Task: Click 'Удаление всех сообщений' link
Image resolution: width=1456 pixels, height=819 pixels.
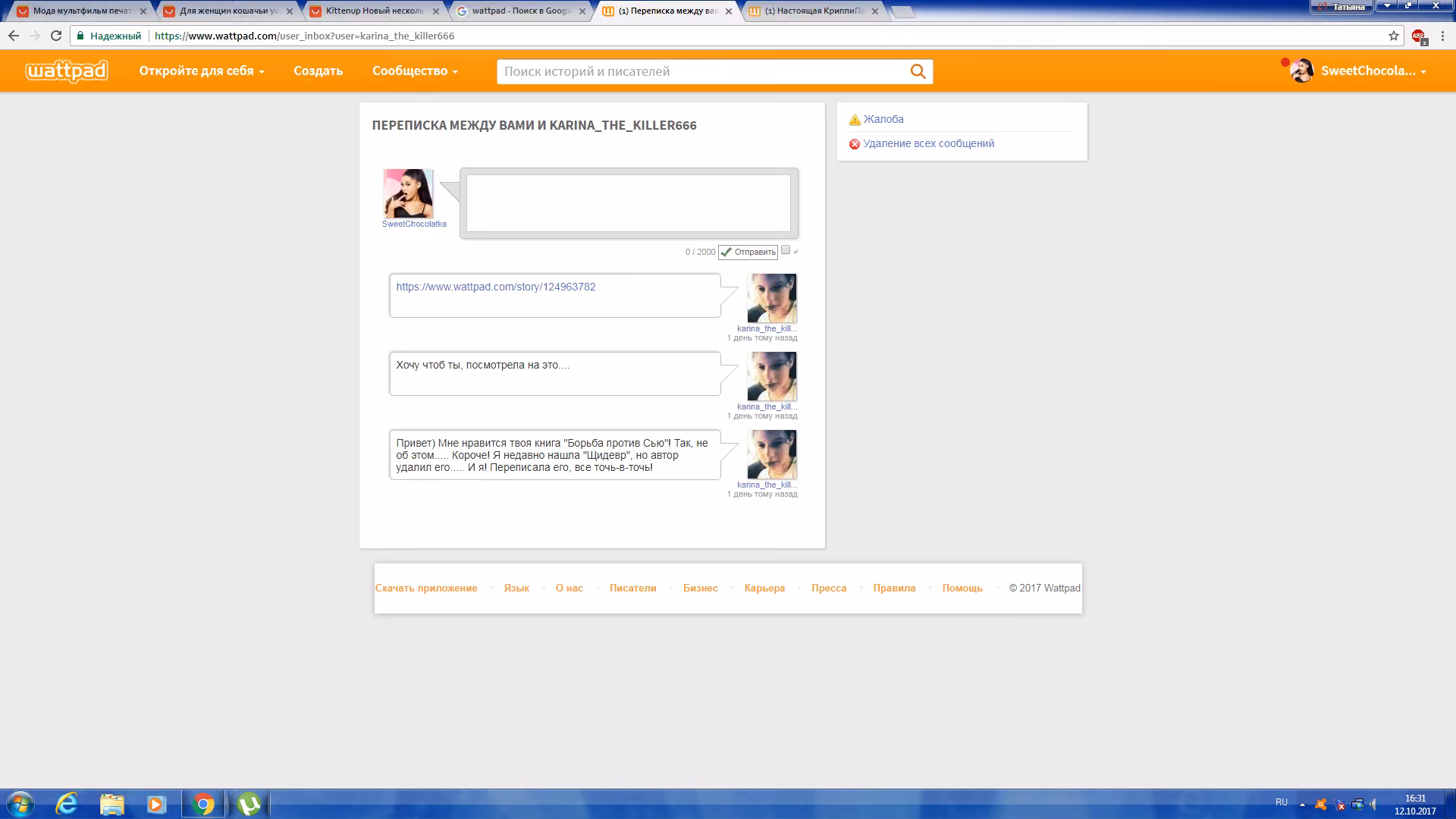Action: pos(928,144)
